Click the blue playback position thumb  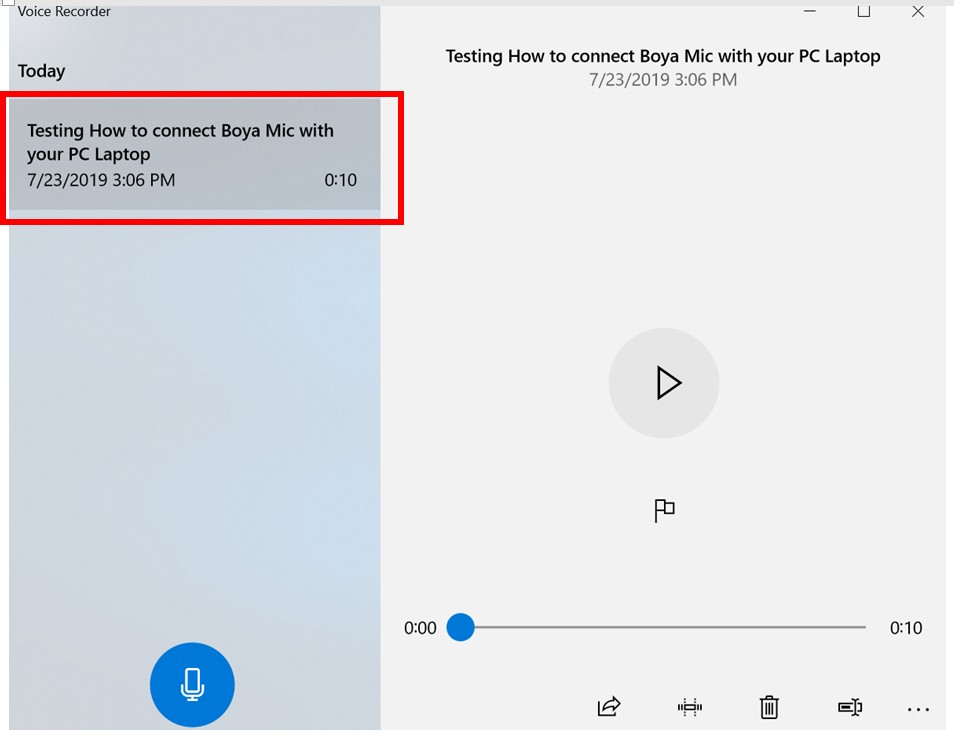coord(461,627)
